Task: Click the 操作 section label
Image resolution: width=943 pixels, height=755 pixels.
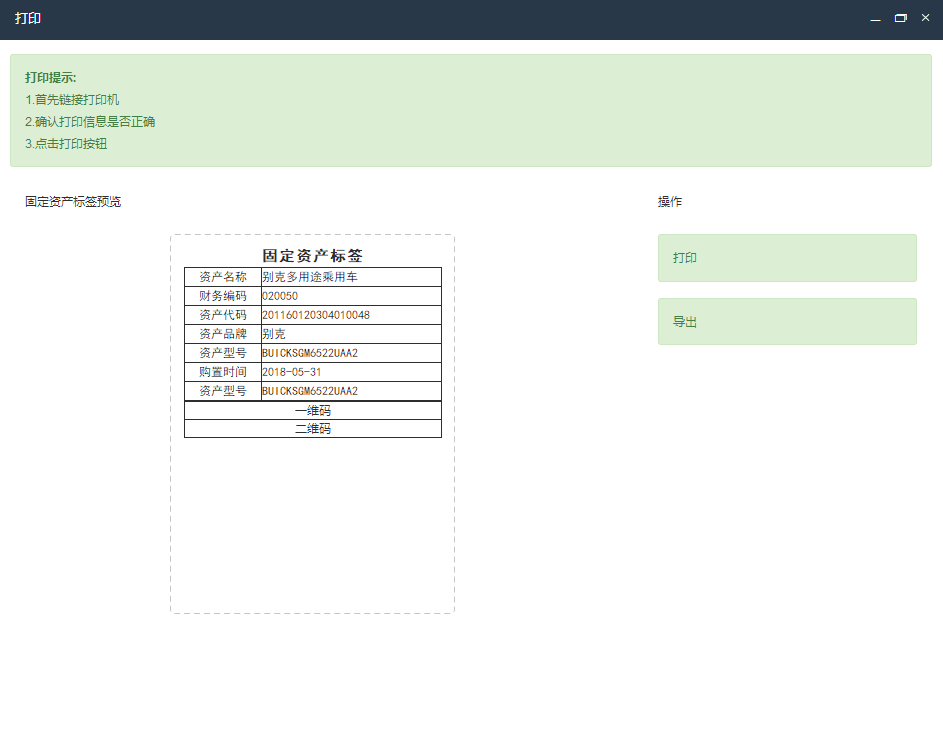Action: (x=669, y=202)
